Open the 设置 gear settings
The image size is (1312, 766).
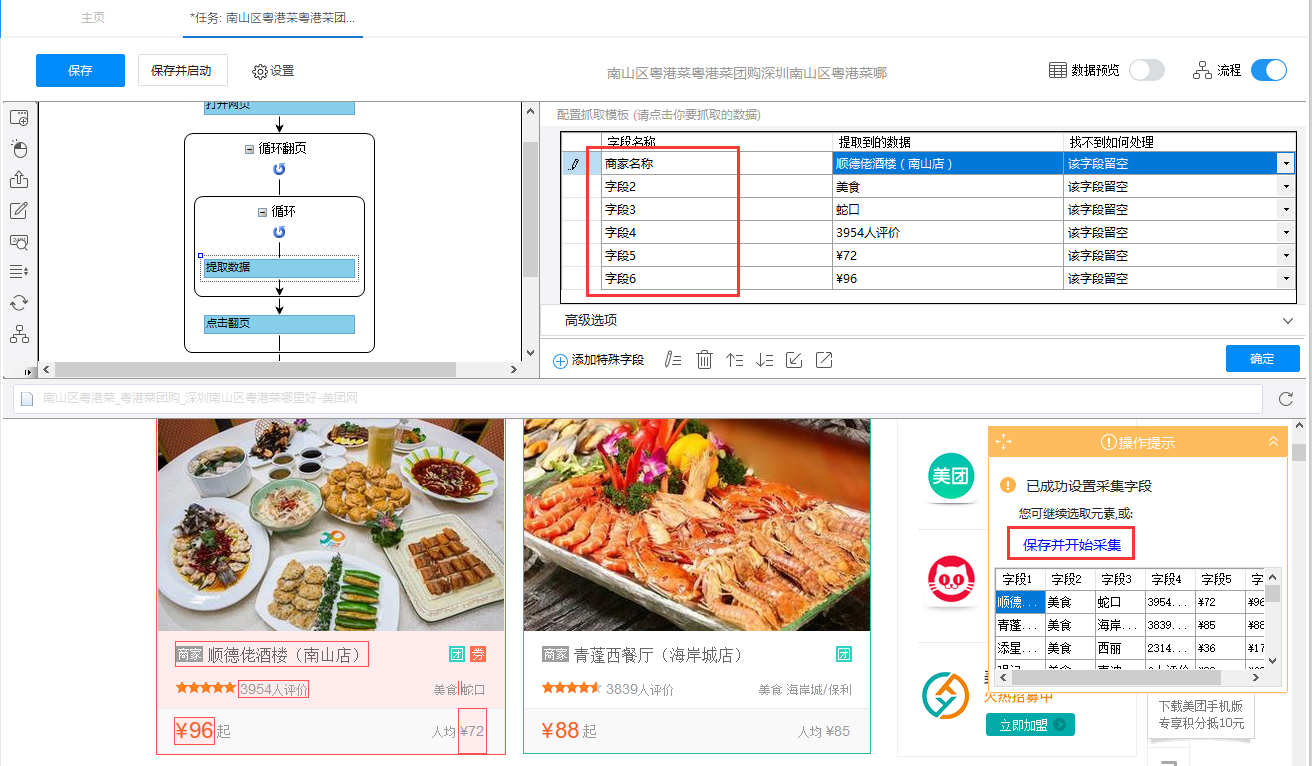click(273, 71)
